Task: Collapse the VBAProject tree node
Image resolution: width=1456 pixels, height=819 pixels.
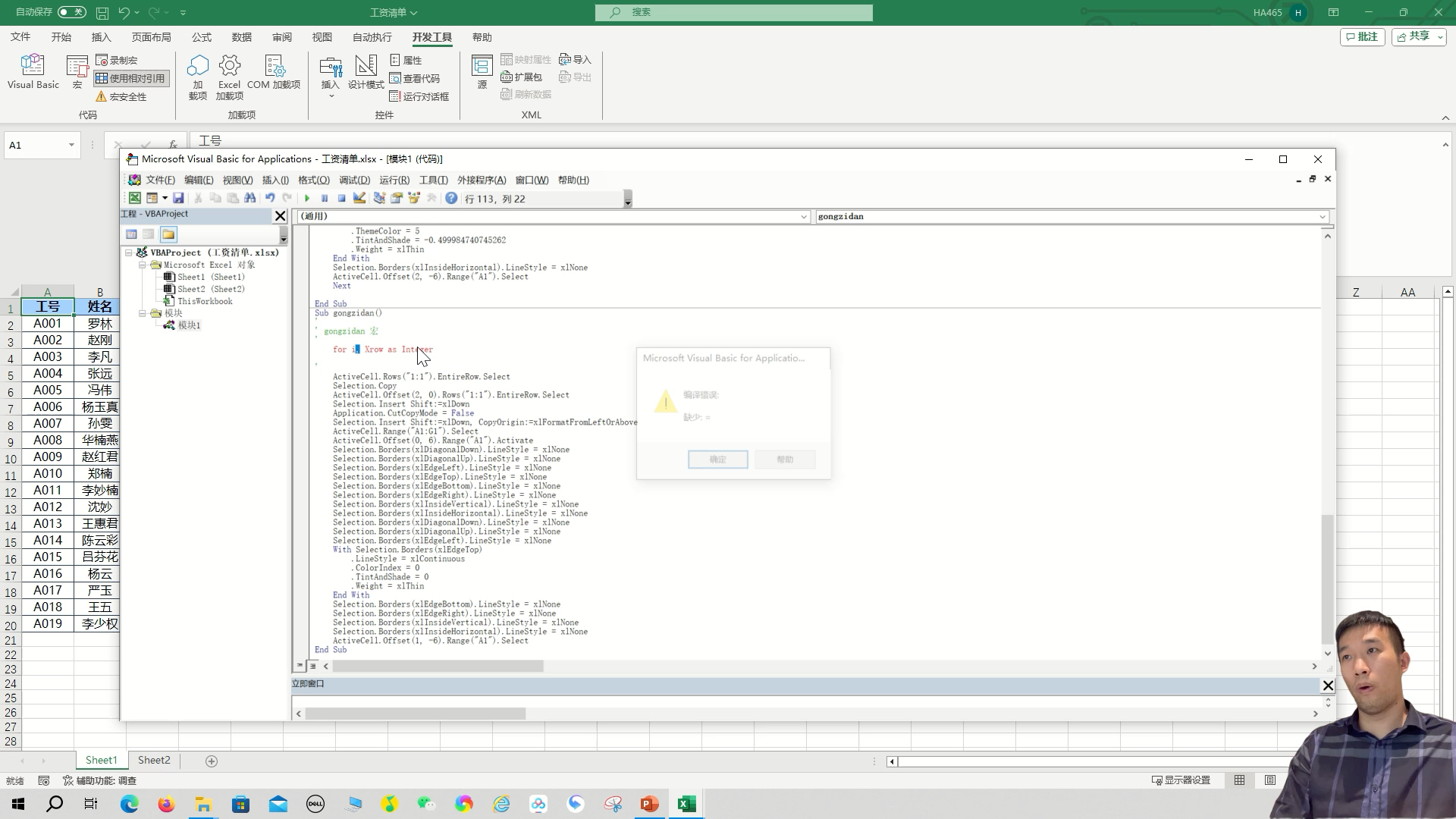Action: click(x=129, y=253)
